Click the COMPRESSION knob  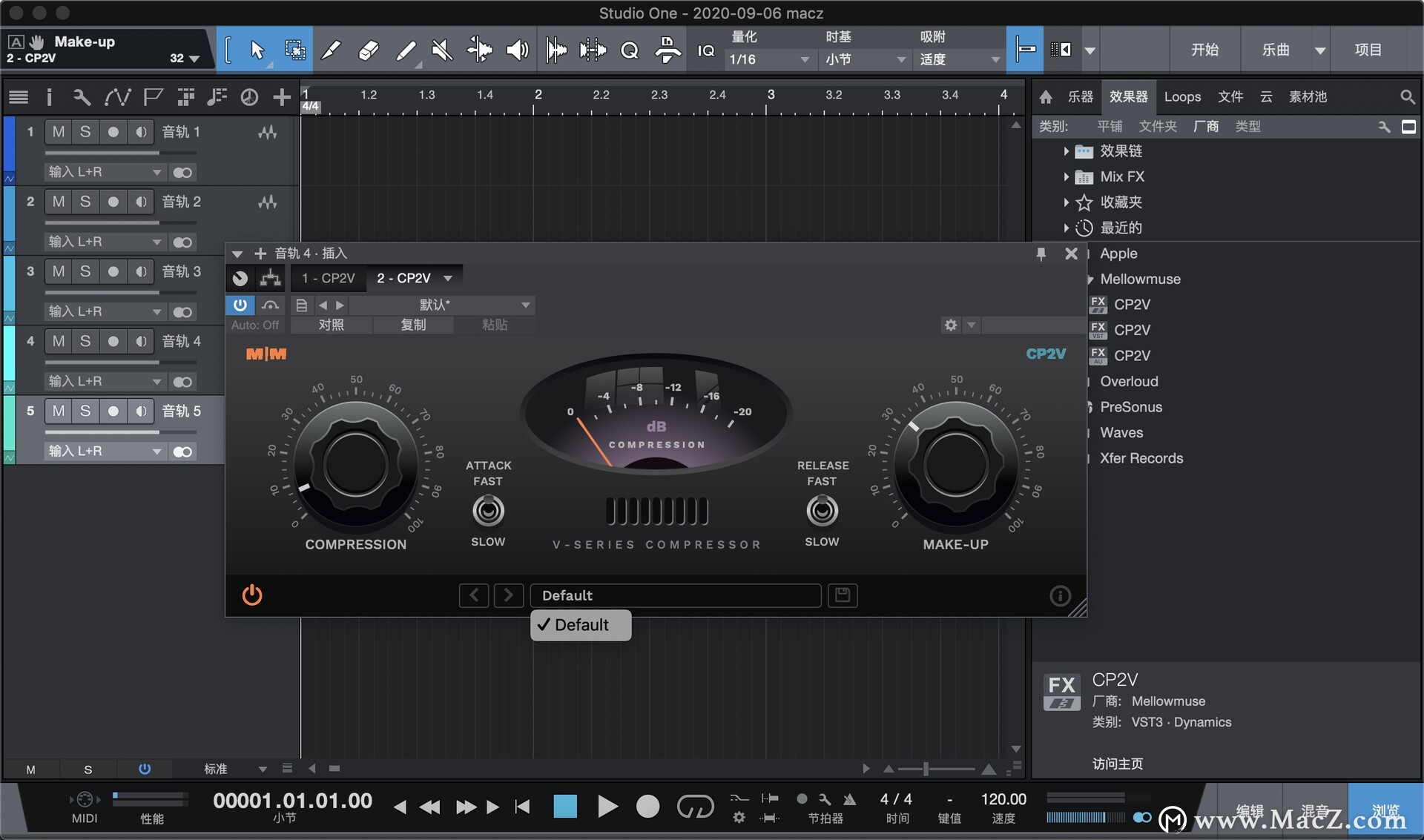point(356,464)
